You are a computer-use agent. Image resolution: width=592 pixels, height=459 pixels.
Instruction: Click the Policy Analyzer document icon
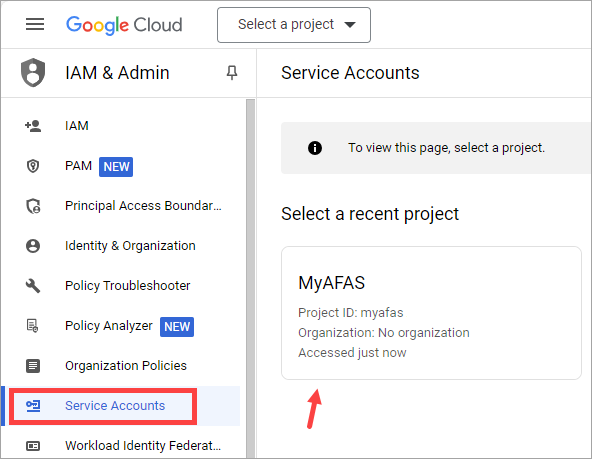(32, 326)
